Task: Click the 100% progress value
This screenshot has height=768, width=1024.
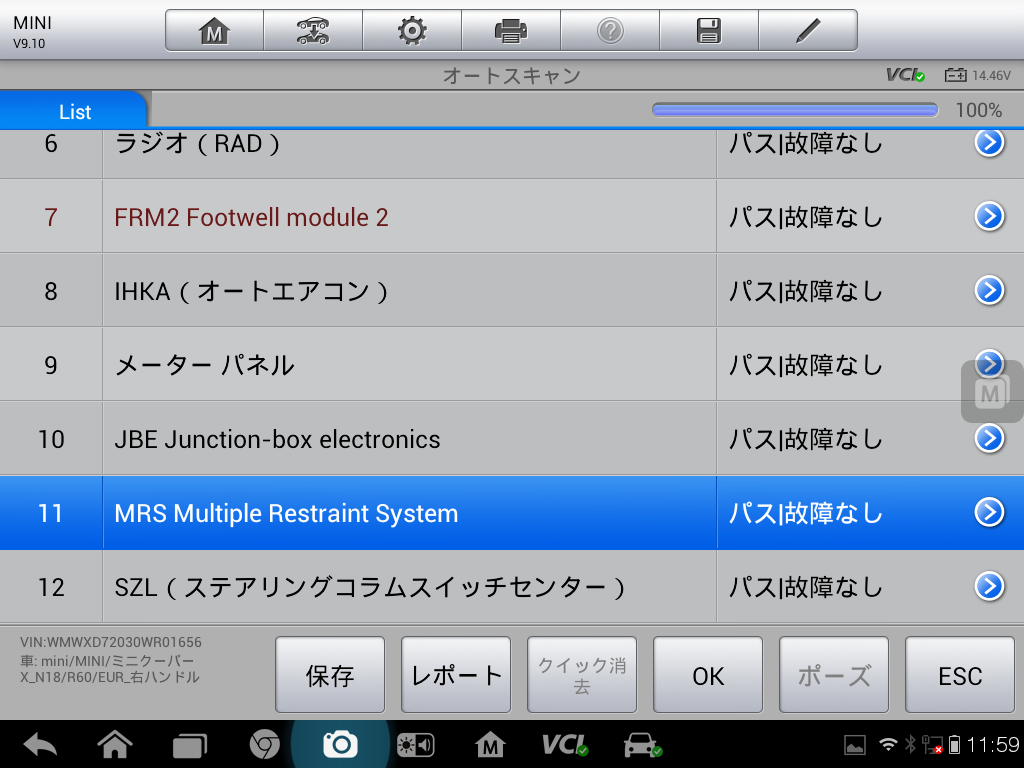Action: [x=978, y=110]
